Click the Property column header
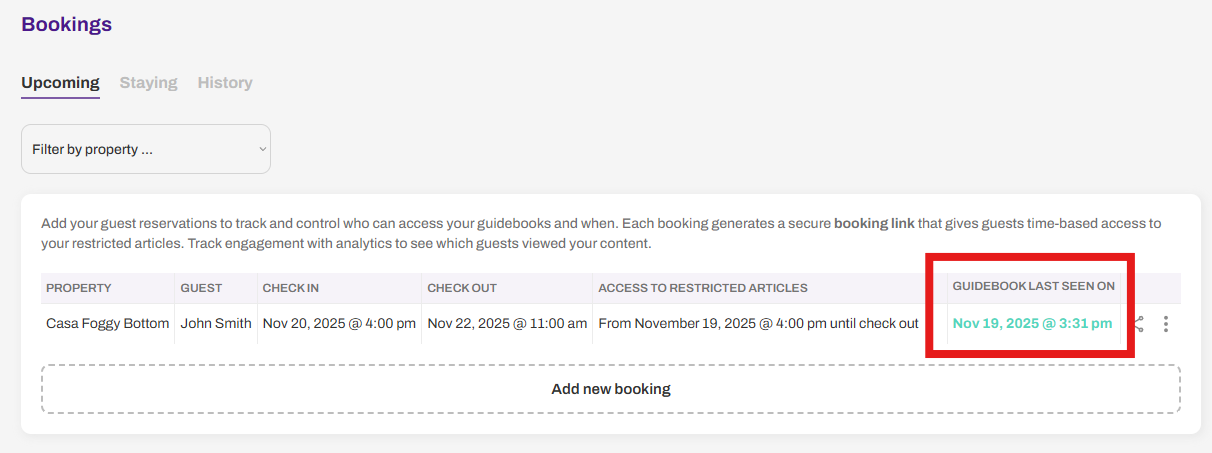 coord(79,288)
